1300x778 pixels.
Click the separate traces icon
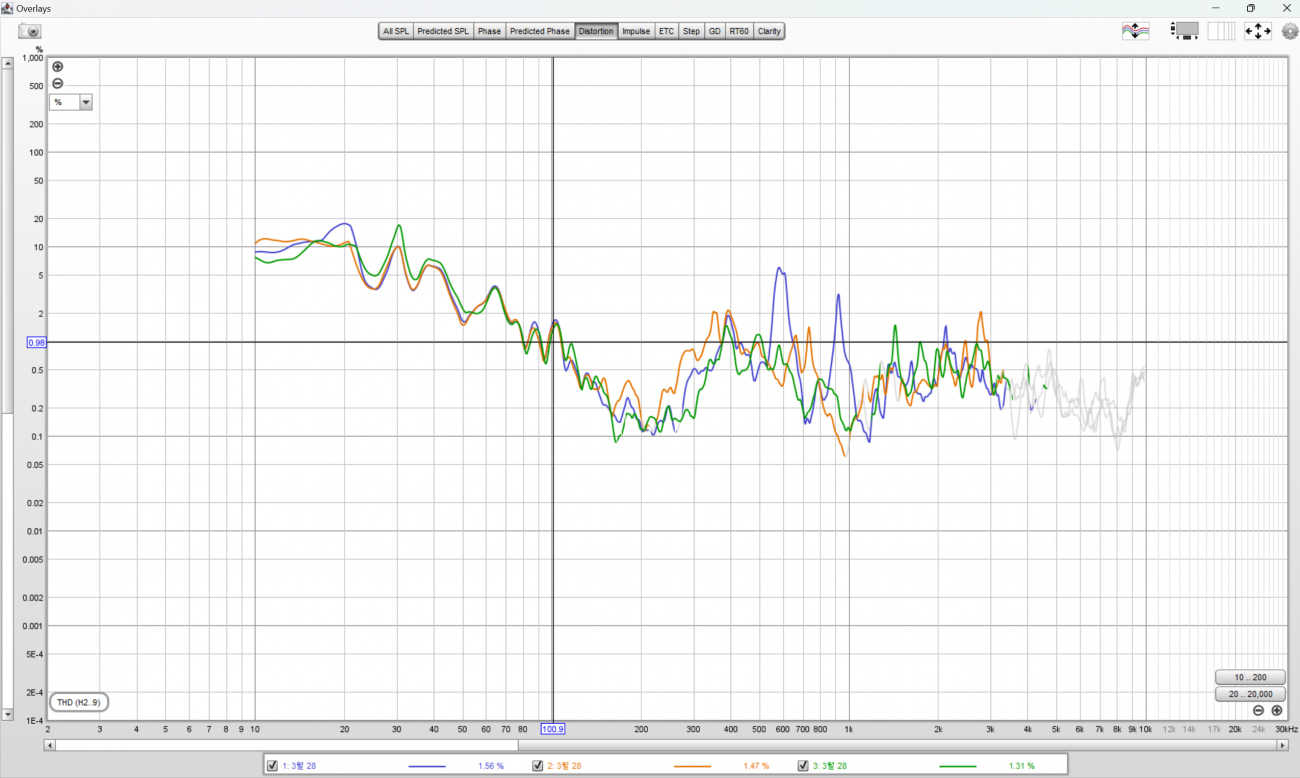tap(1136, 32)
